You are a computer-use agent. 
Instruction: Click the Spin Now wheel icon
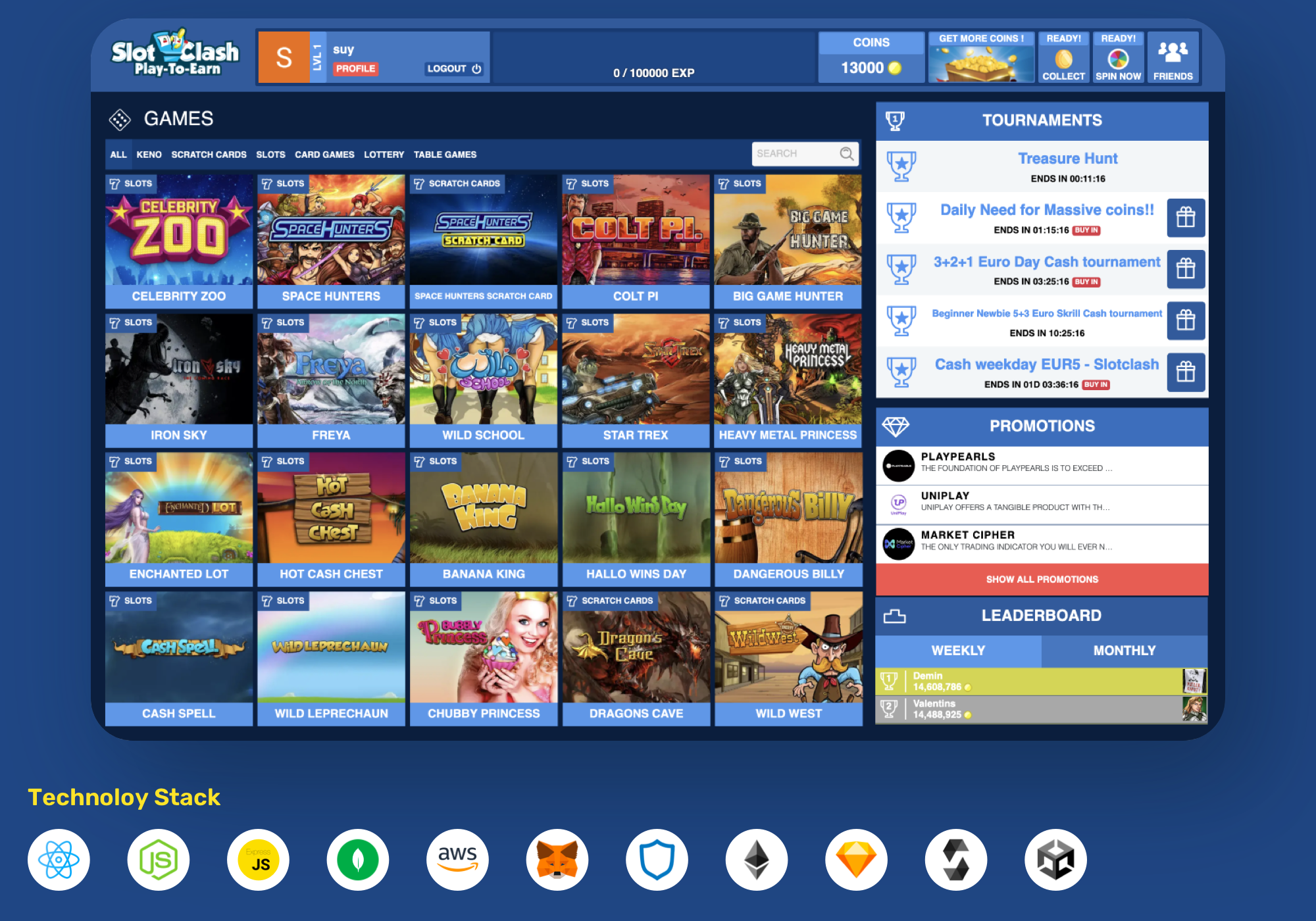tap(1118, 59)
